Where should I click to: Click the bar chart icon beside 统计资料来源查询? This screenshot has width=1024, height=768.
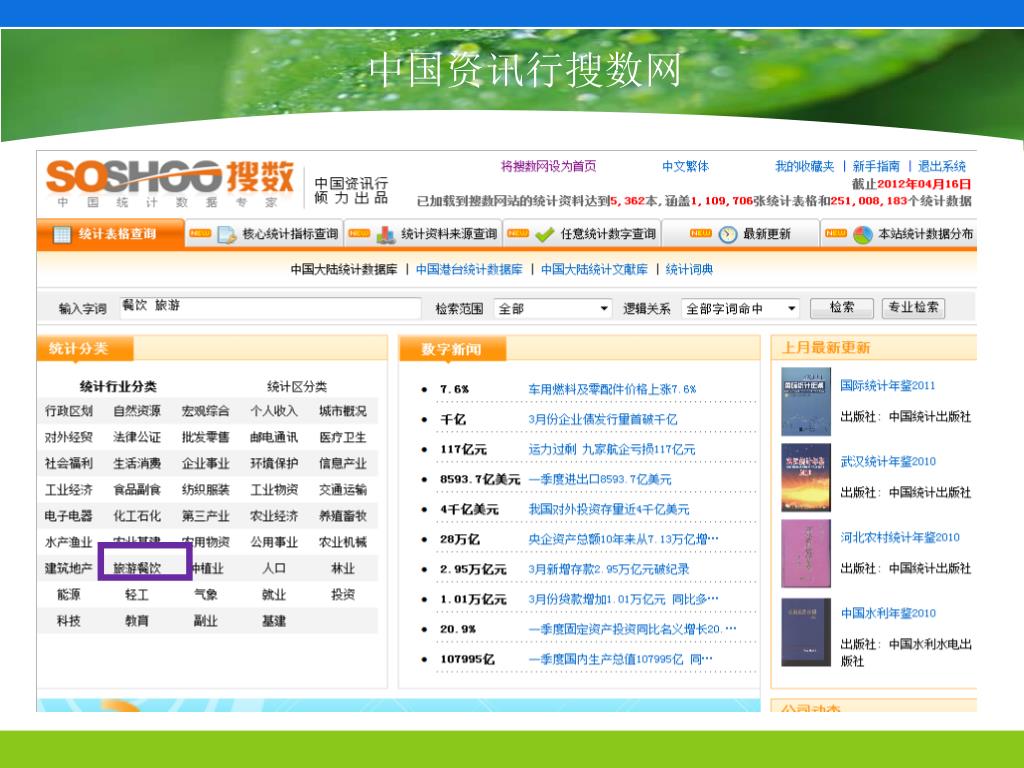coord(385,234)
